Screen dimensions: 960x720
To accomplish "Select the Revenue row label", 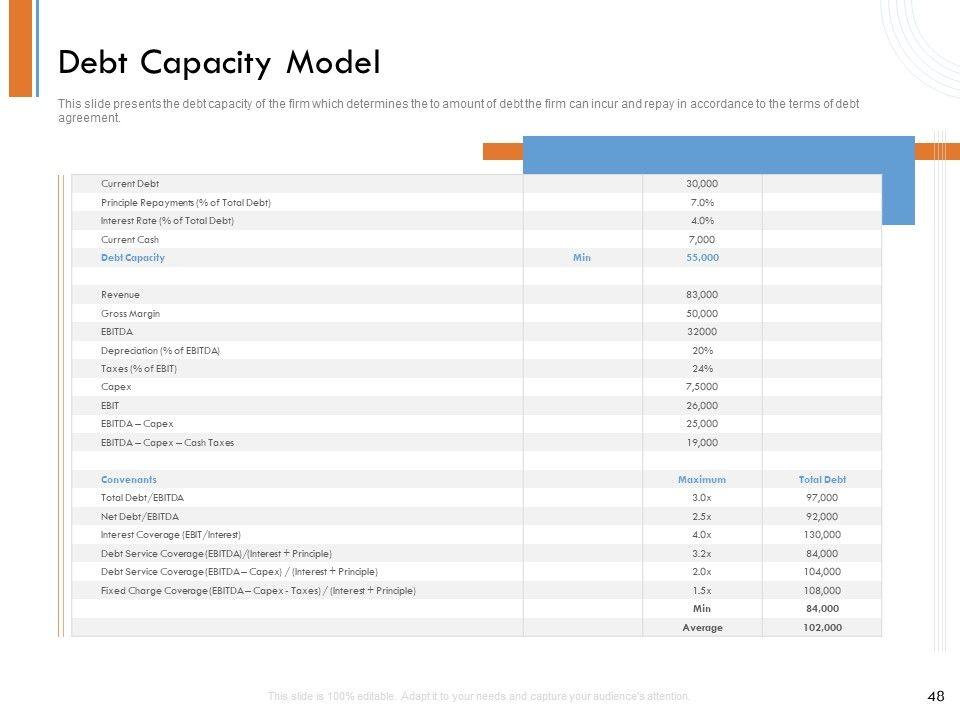I will (x=120, y=295).
